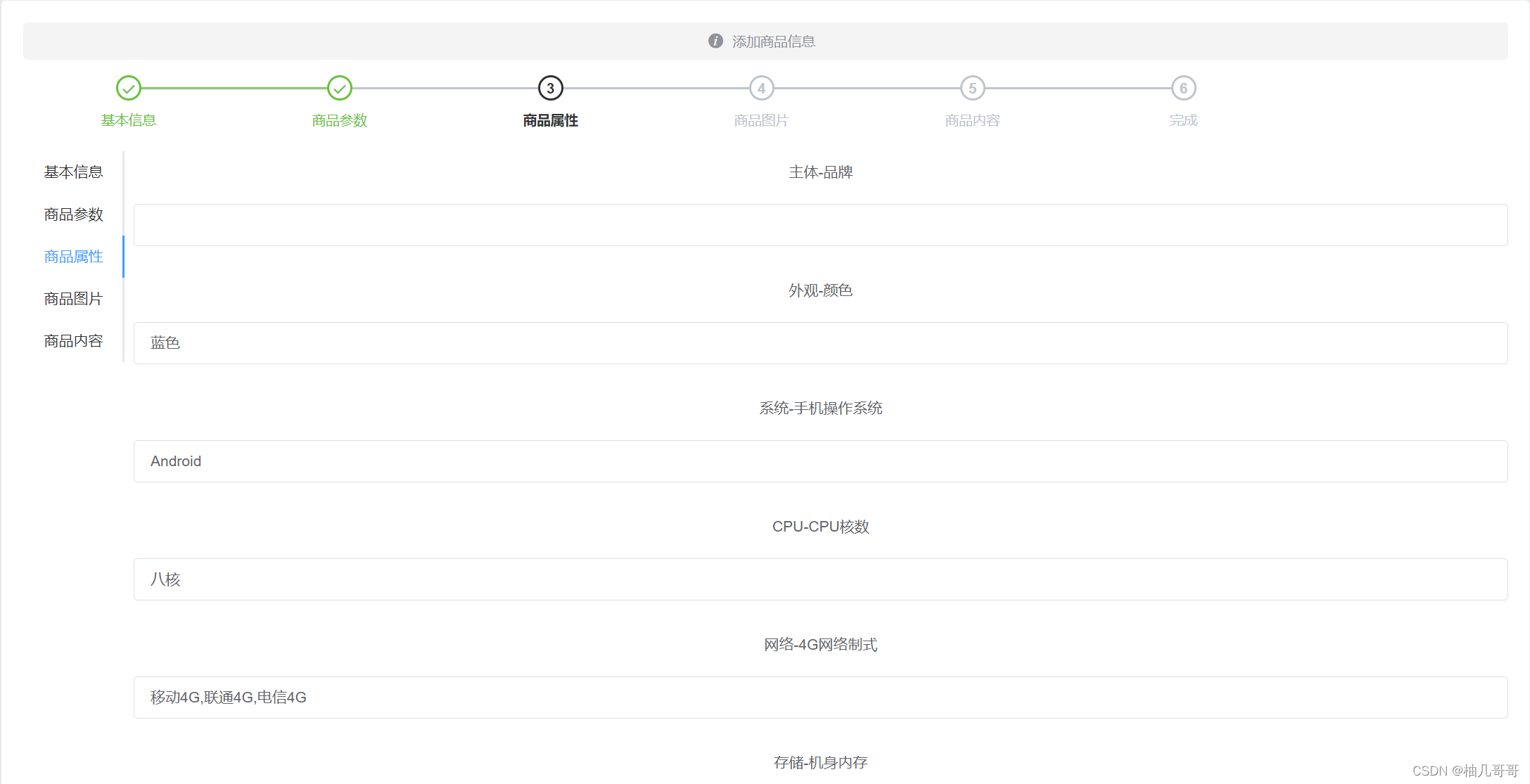Open the 基本信息 side tab

click(74, 172)
